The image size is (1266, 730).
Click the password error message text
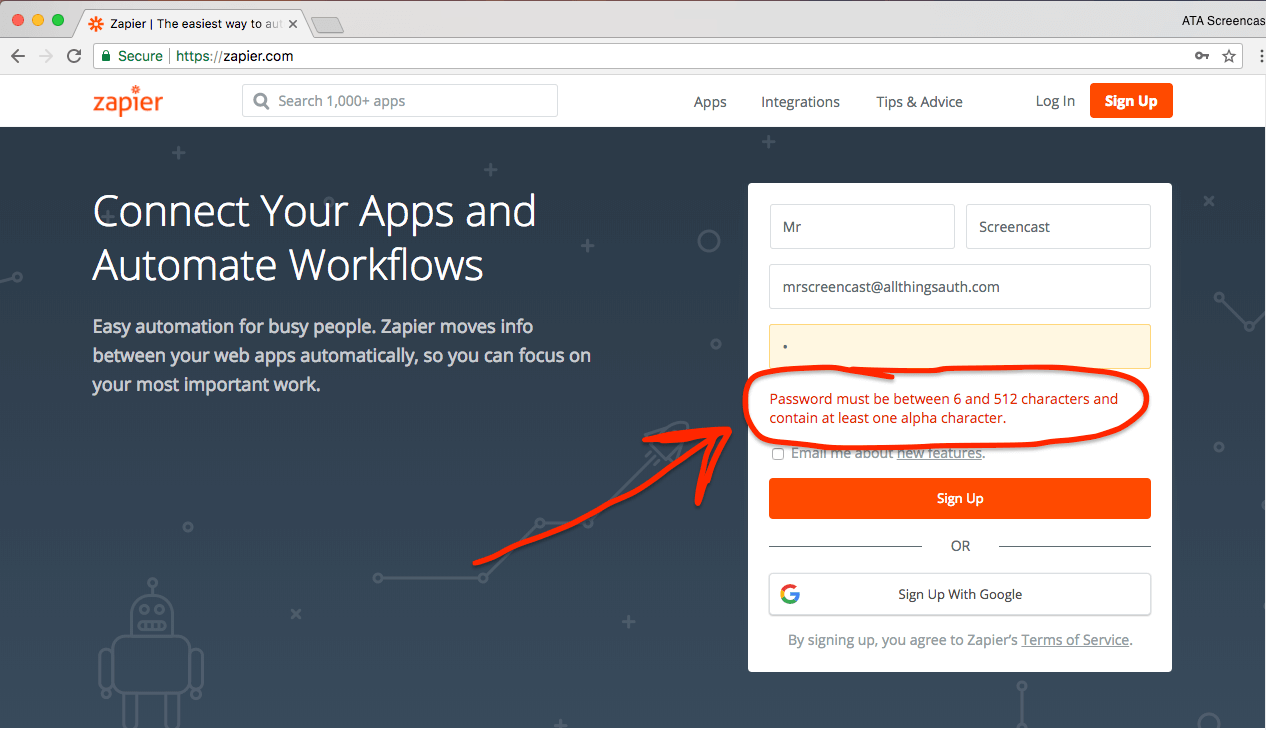click(944, 408)
